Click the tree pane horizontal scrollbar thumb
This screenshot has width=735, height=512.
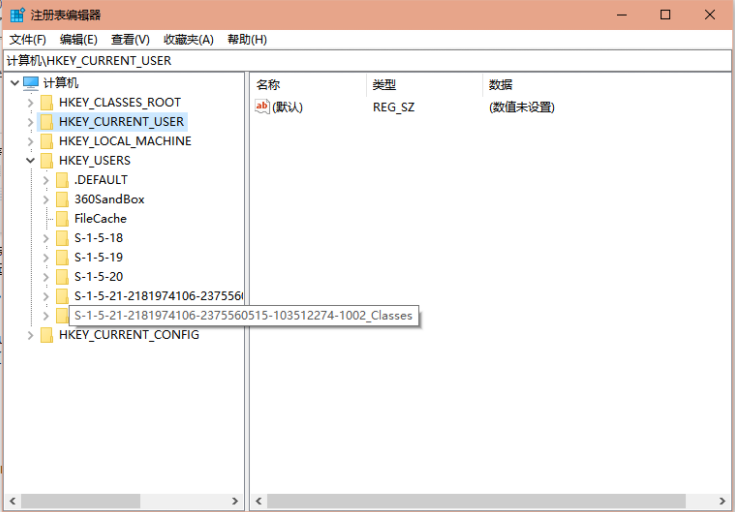tap(80, 501)
